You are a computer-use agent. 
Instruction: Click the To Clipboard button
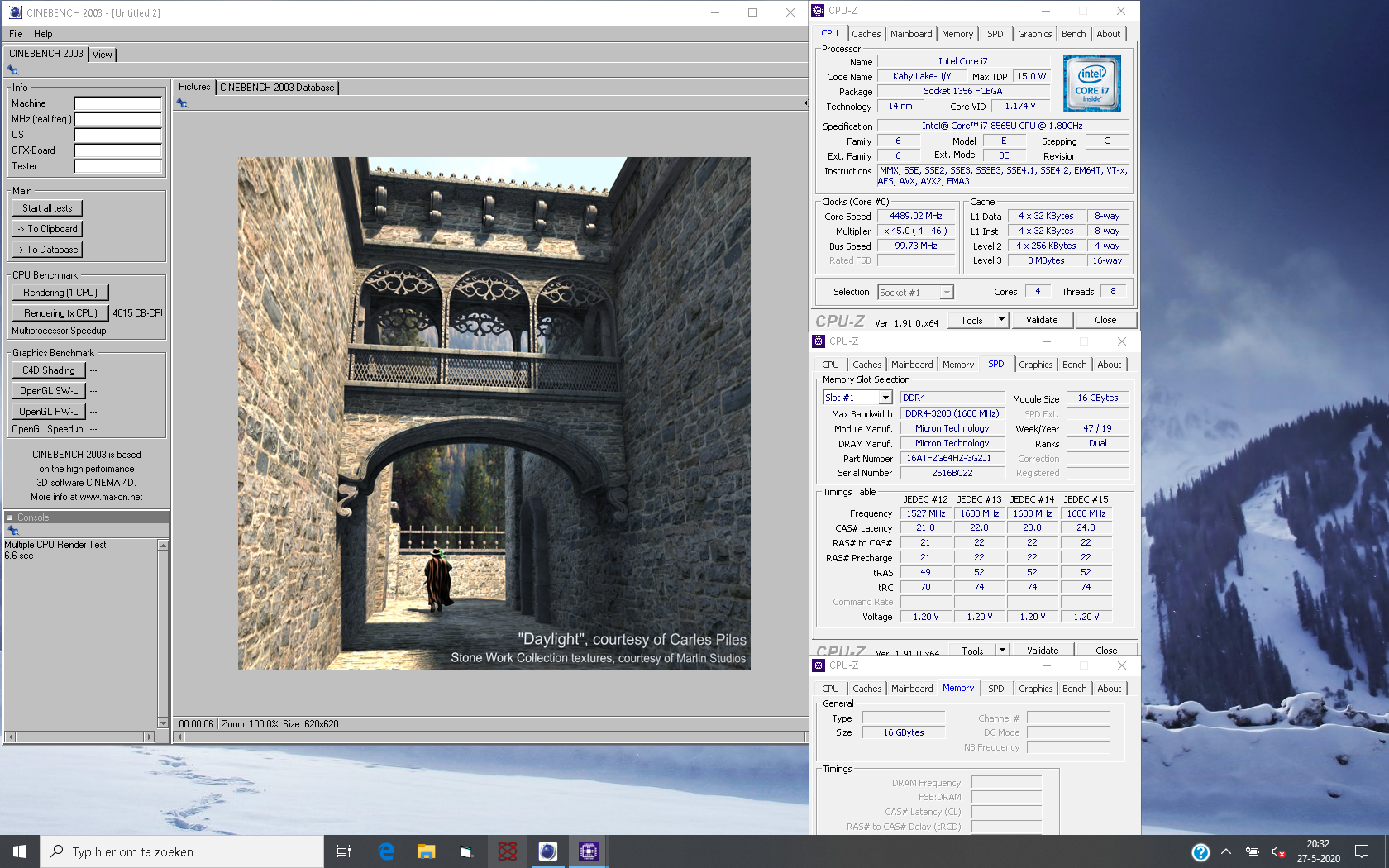click(47, 229)
